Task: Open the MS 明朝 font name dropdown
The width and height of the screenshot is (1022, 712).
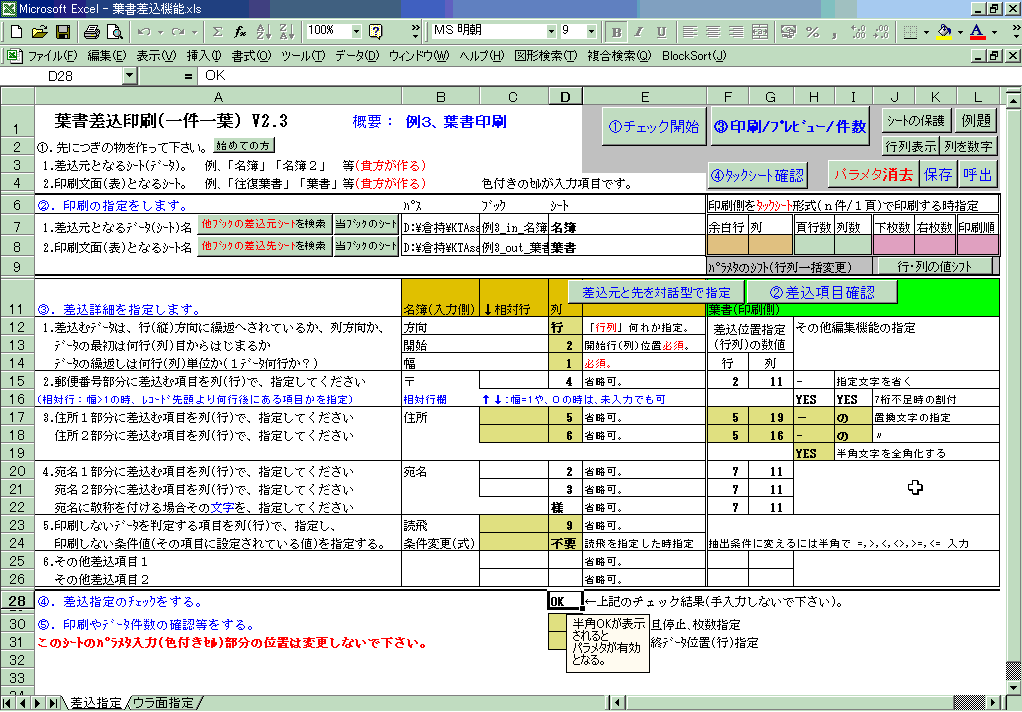Action: point(551,31)
